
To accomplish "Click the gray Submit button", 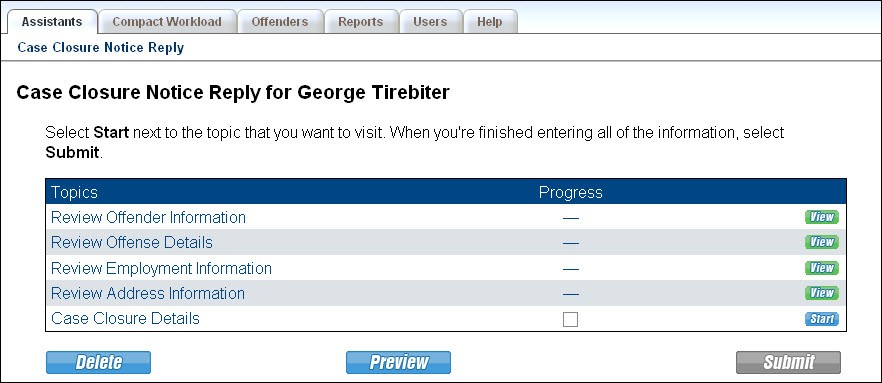I will 788,362.
